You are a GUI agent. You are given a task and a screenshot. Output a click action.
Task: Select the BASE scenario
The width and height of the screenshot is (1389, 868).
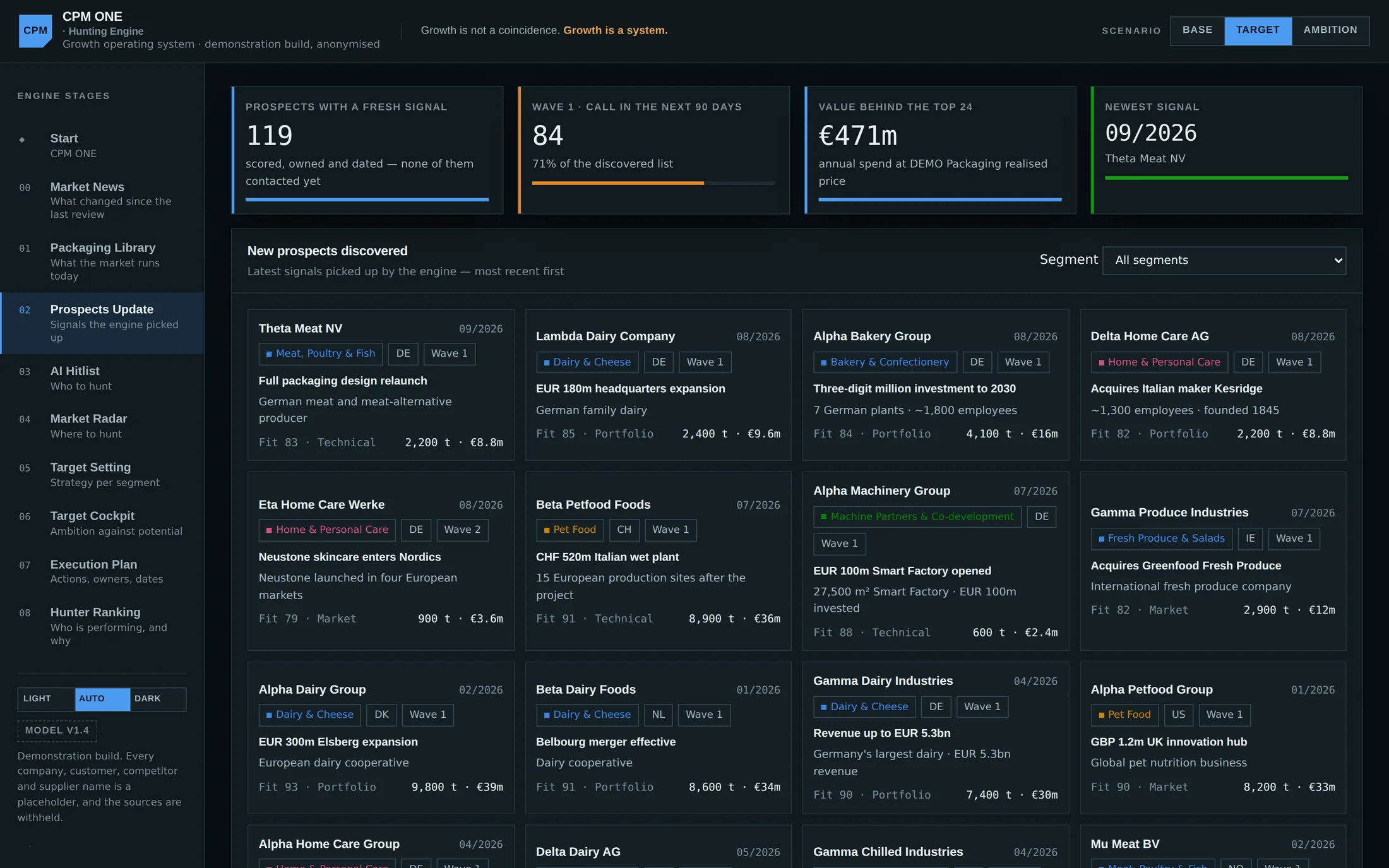pyautogui.click(x=1197, y=30)
